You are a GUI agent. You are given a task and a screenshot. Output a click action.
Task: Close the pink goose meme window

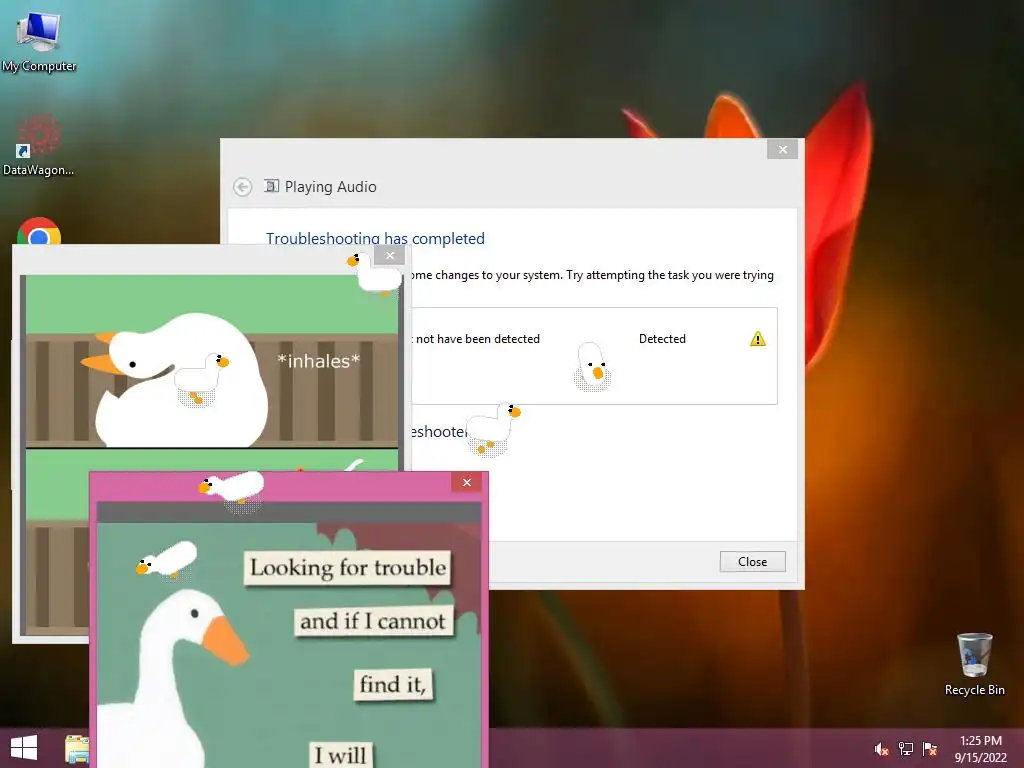[x=466, y=483]
